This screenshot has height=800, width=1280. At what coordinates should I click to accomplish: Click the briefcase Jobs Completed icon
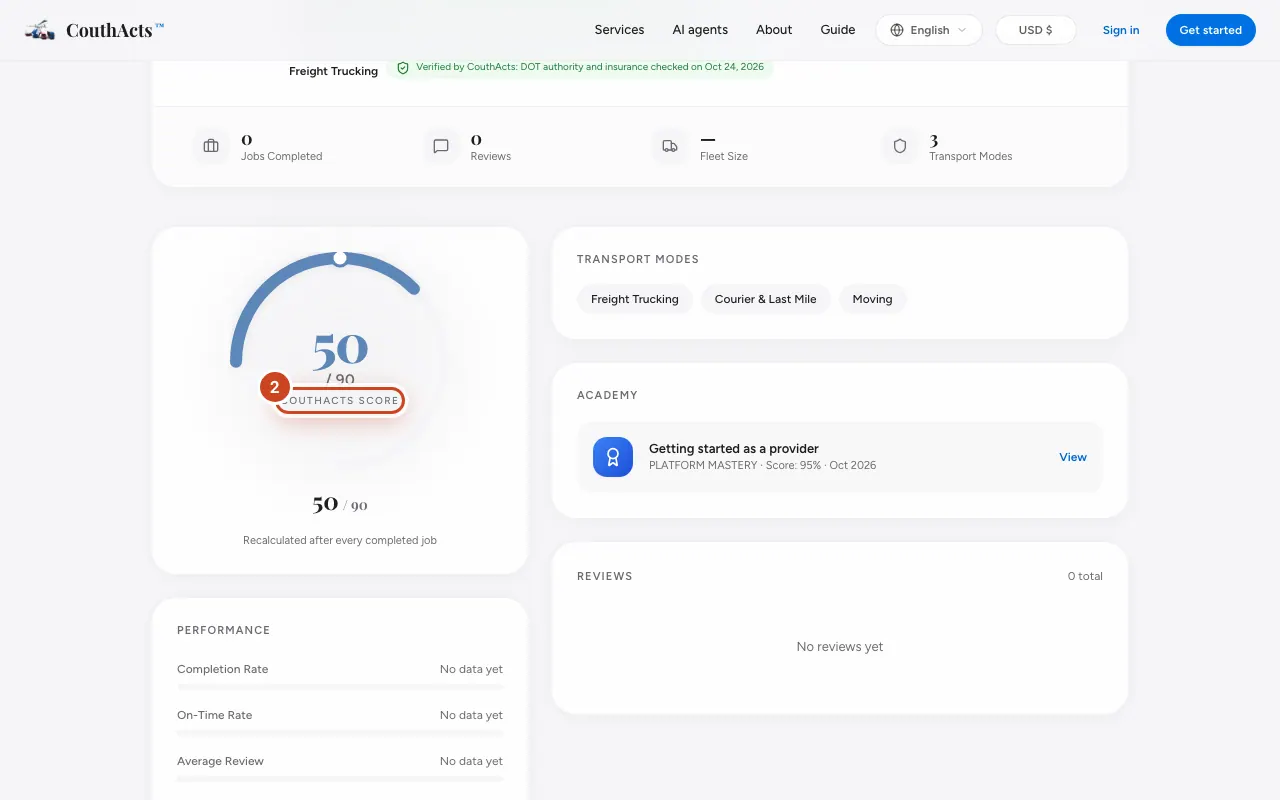click(211, 146)
